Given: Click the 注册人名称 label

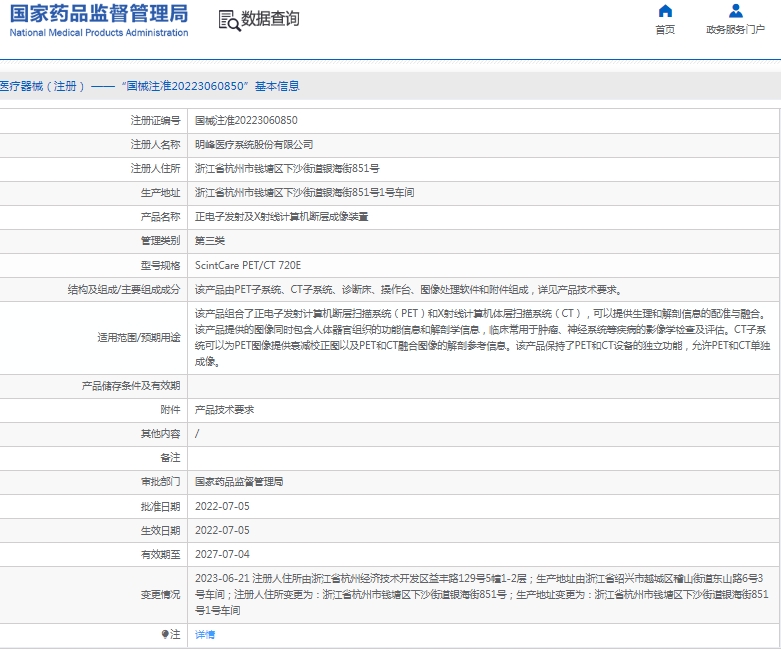Looking at the screenshot, I should pyautogui.click(x=155, y=144).
